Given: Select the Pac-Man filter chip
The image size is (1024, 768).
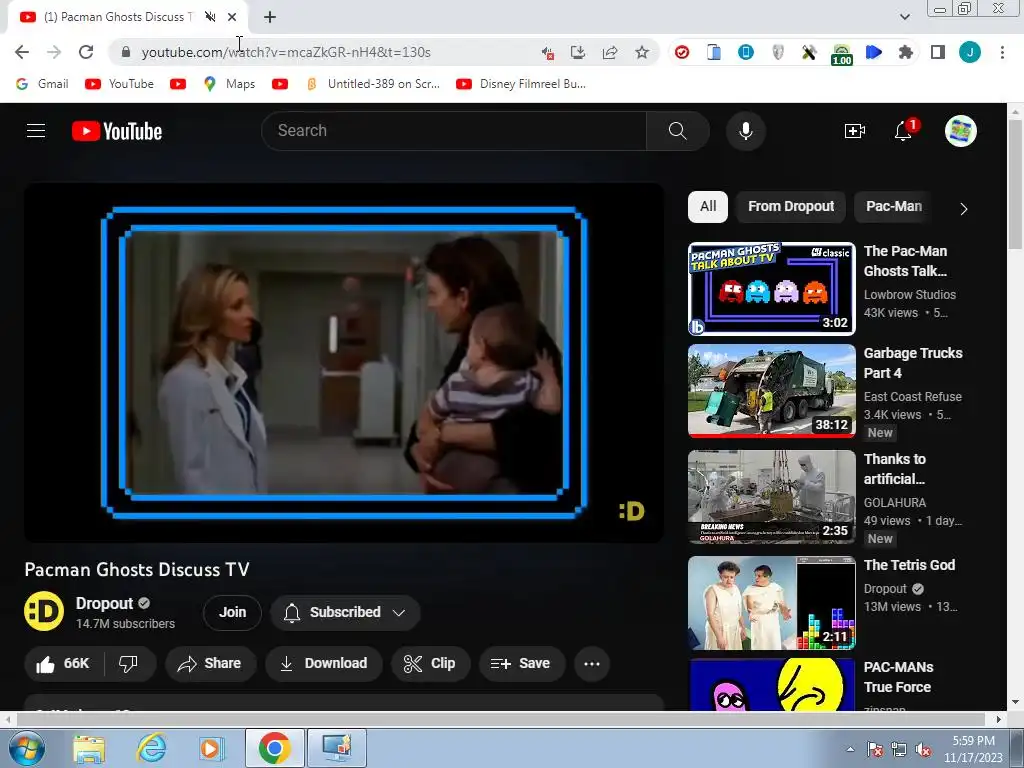Looking at the screenshot, I should (x=894, y=206).
